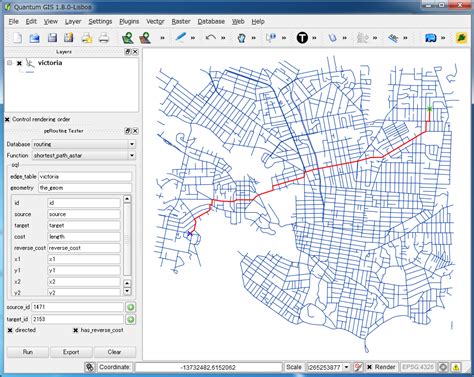Screen dimensions: 474x377
Task: Activate the Pan Map hand tool
Action: [242, 38]
